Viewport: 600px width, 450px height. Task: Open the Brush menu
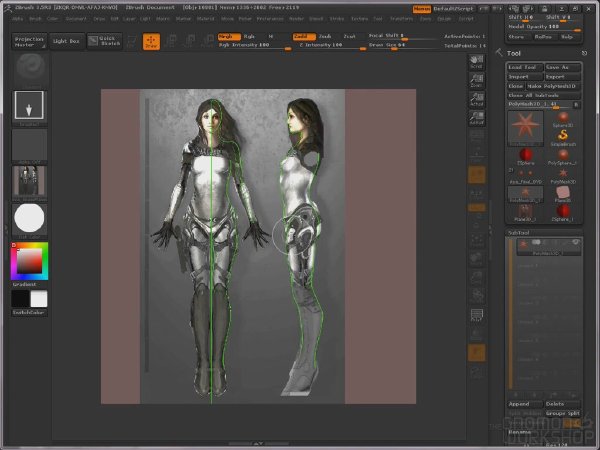[35, 19]
